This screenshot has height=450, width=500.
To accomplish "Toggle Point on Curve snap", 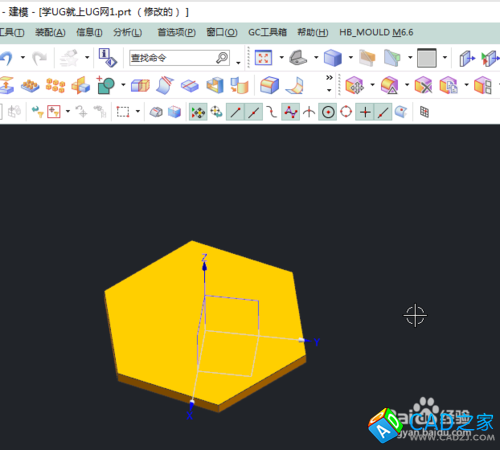I will [x=383, y=112].
